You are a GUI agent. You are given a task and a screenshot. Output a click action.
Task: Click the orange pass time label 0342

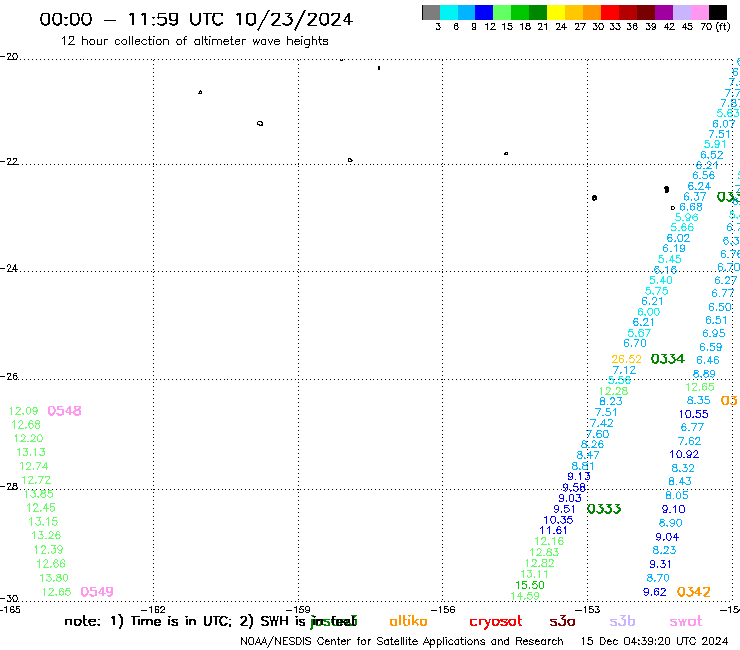[x=693, y=592]
